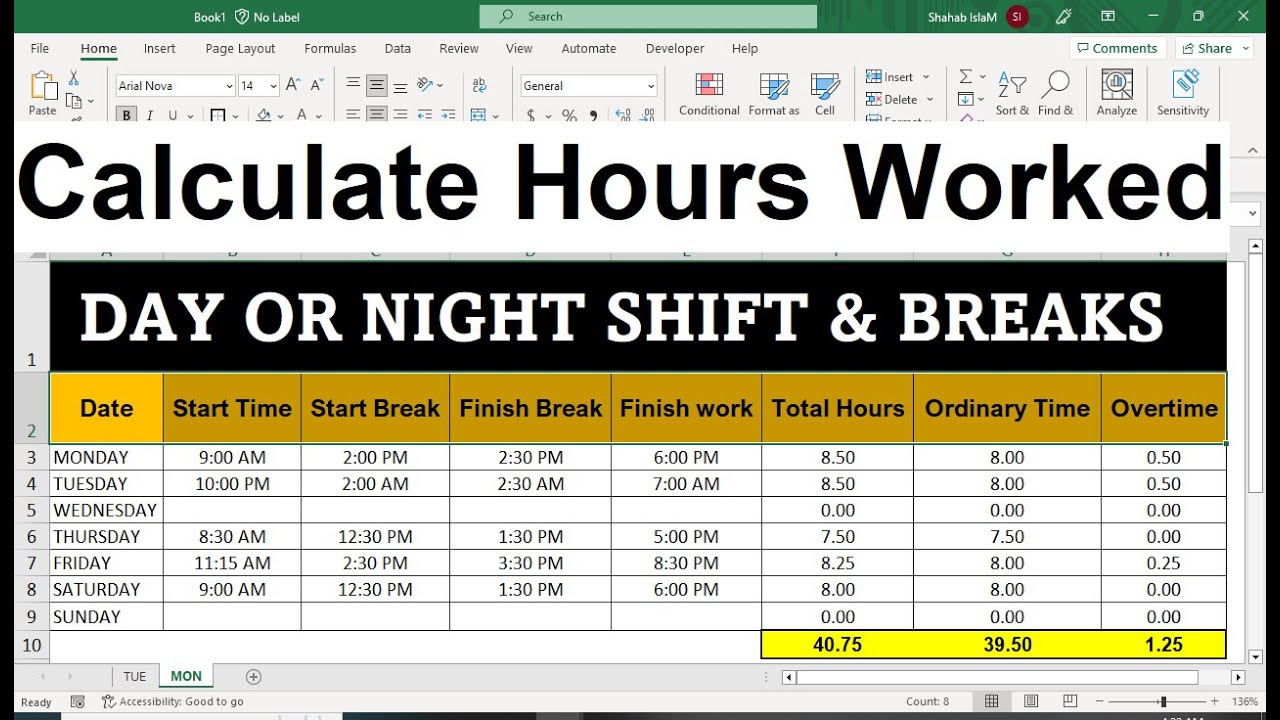Screen dimensions: 1280x720
Task: Open the File menu
Action: pyautogui.click(x=40, y=48)
